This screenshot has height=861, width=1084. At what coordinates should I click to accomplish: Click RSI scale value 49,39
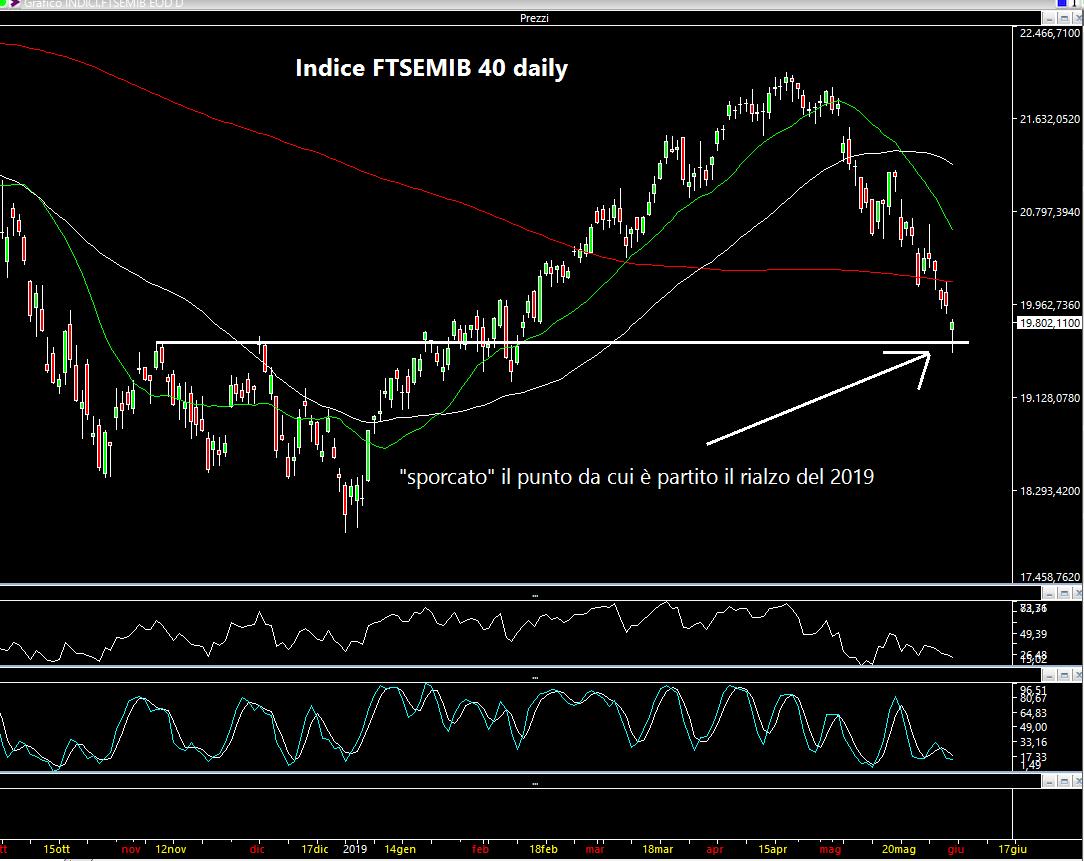pos(1033,634)
